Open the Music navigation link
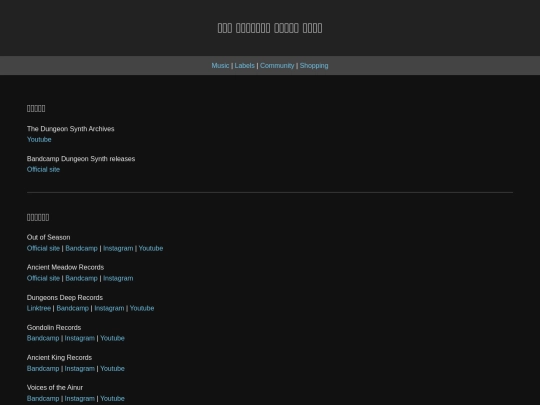 tap(220, 65)
